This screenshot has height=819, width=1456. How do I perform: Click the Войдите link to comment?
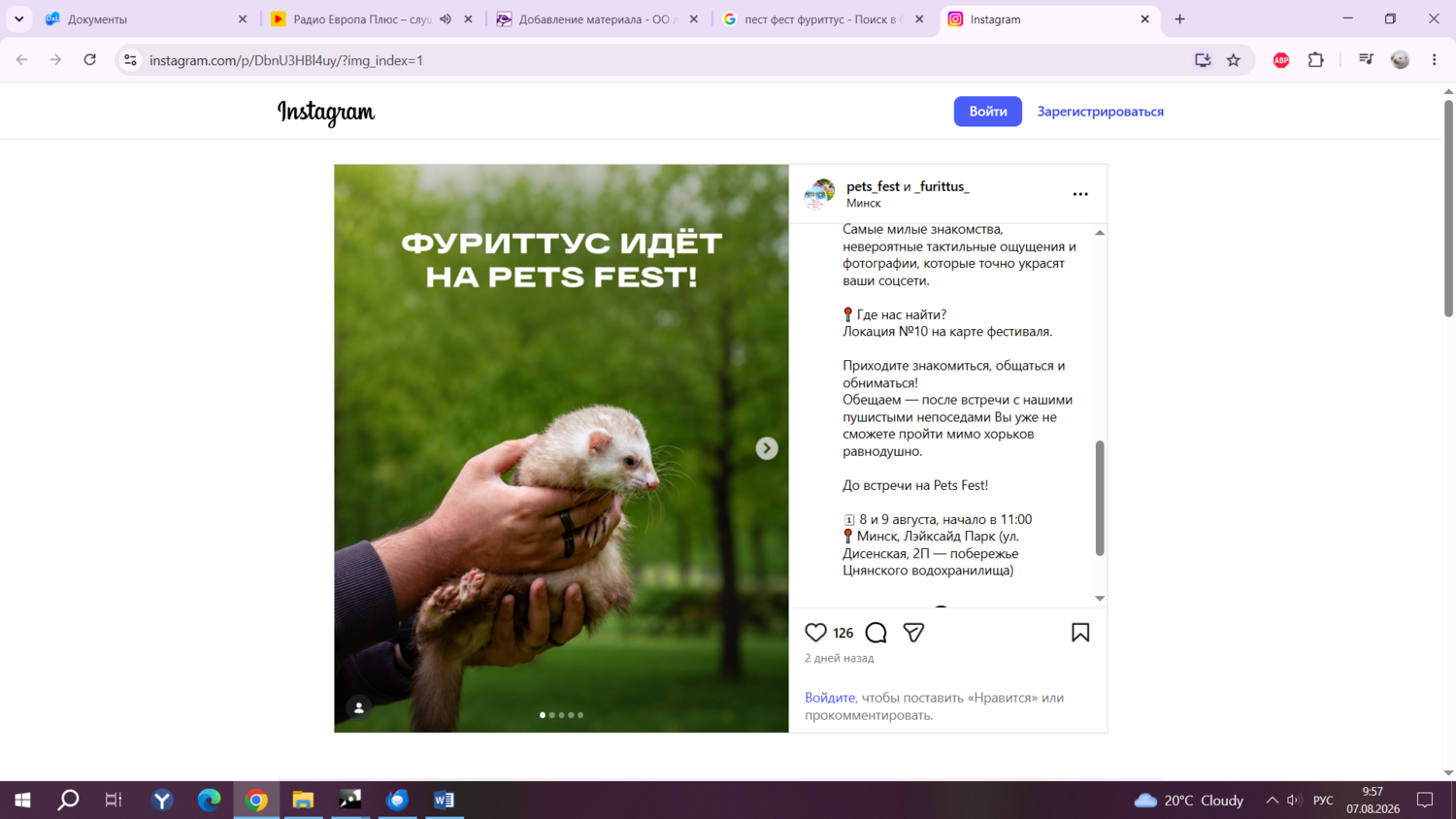[x=830, y=698]
